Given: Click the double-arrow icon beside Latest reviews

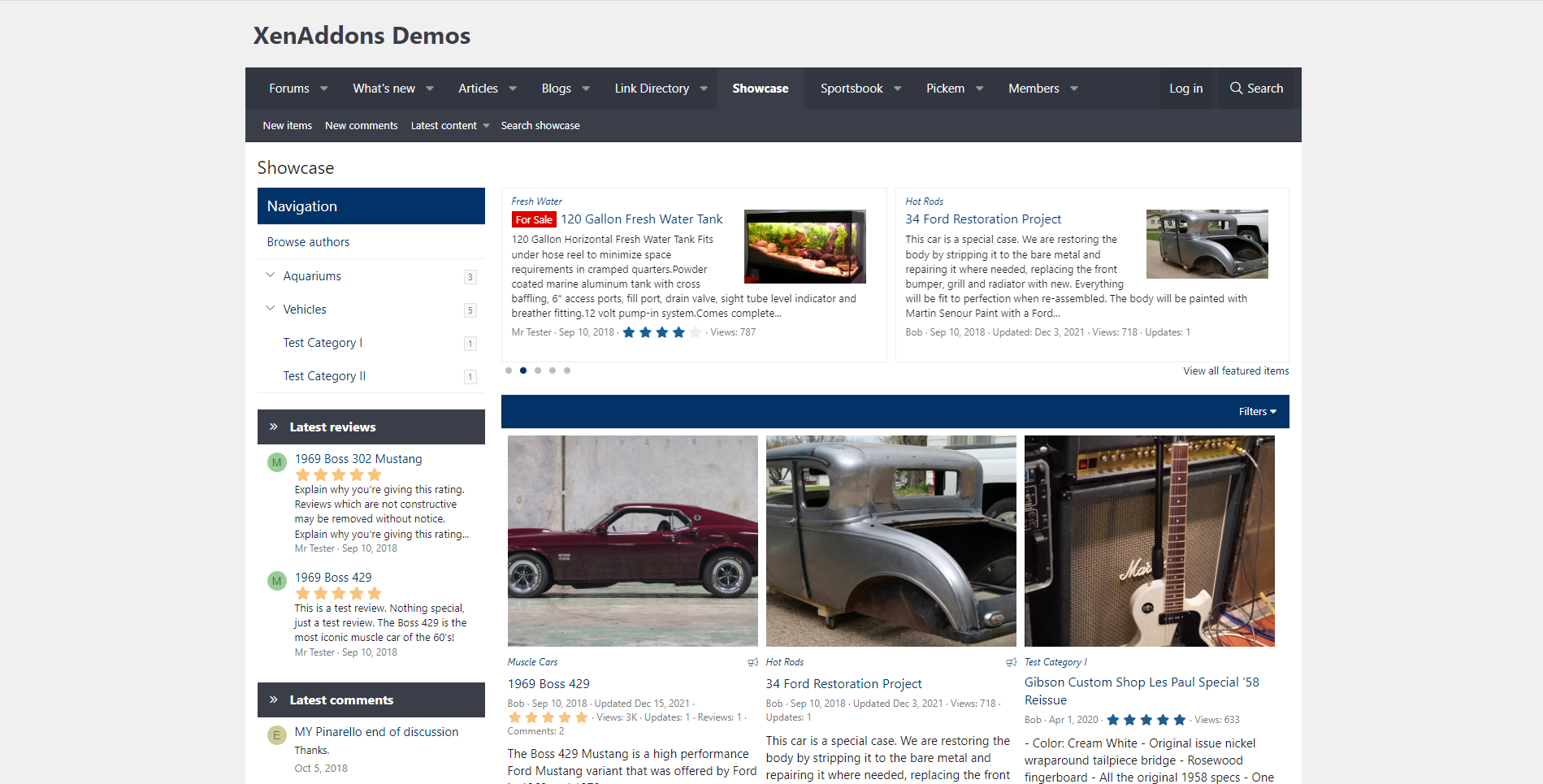Looking at the screenshot, I should pyautogui.click(x=274, y=427).
